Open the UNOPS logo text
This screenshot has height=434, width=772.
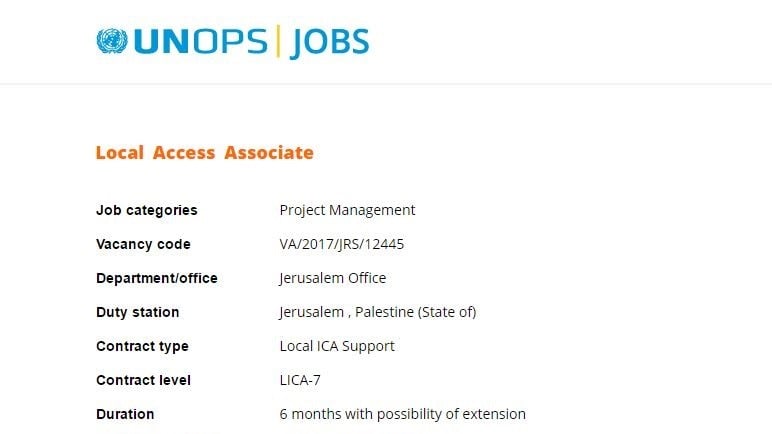(x=200, y=41)
